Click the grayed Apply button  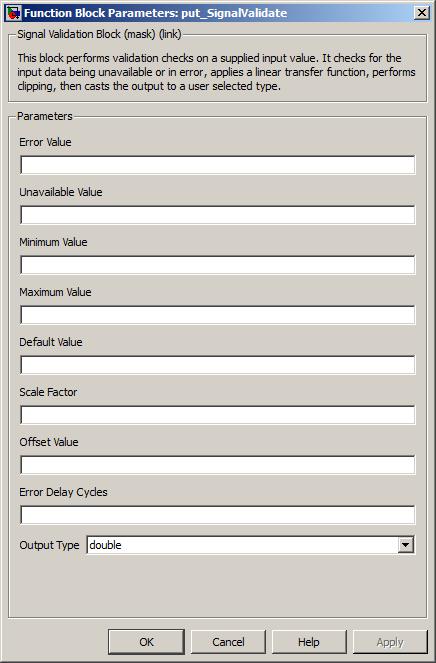click(x=390, y=642)
